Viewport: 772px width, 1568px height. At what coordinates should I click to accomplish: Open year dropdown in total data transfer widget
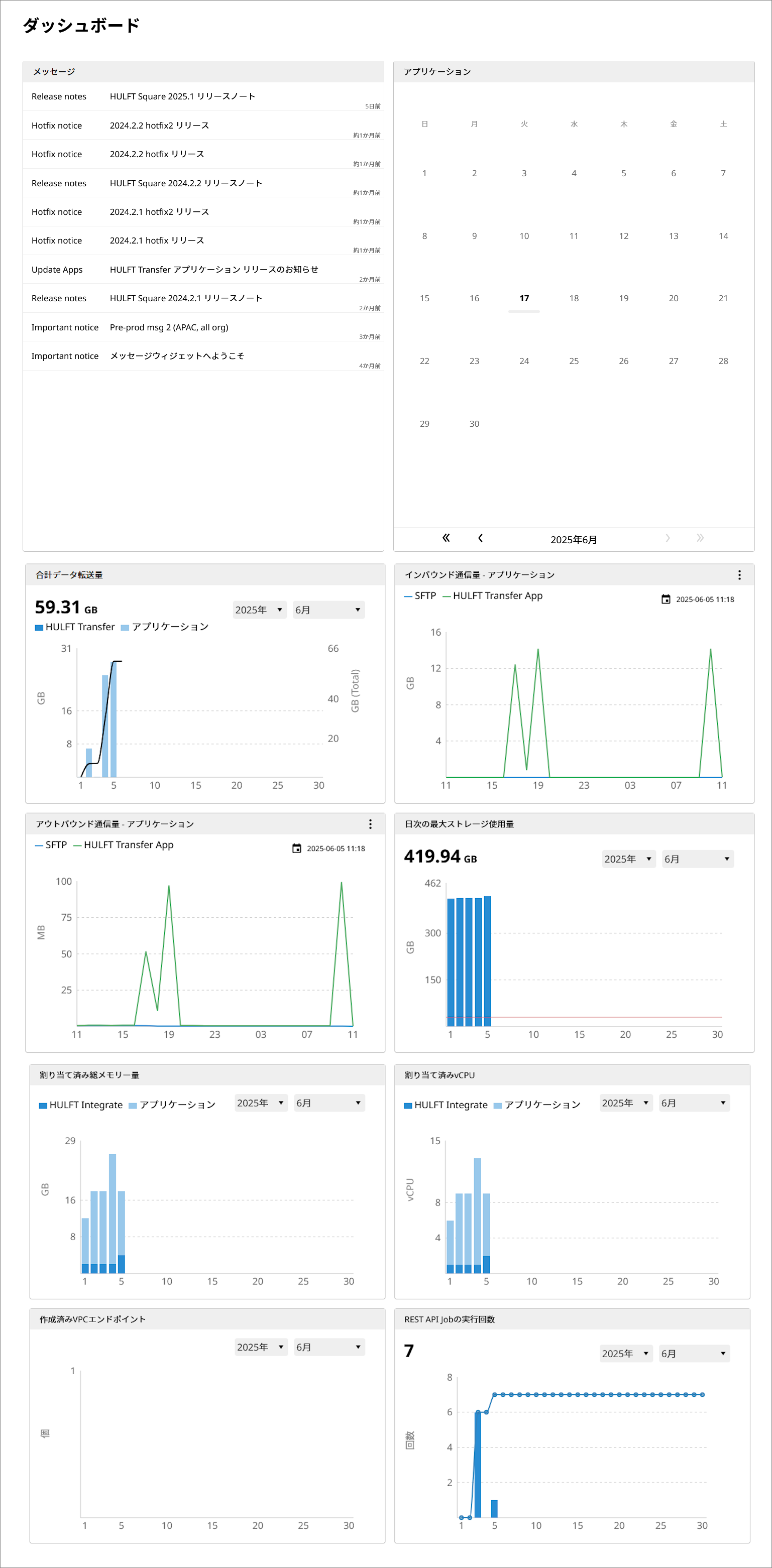[259, 610]
